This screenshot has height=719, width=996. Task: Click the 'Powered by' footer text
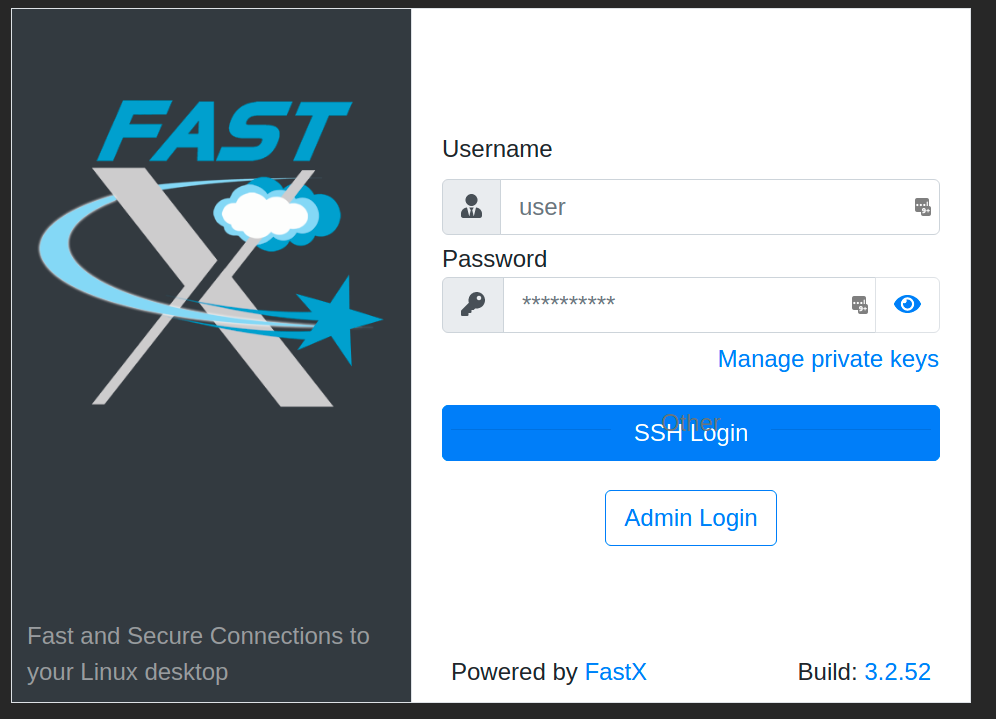514,672
